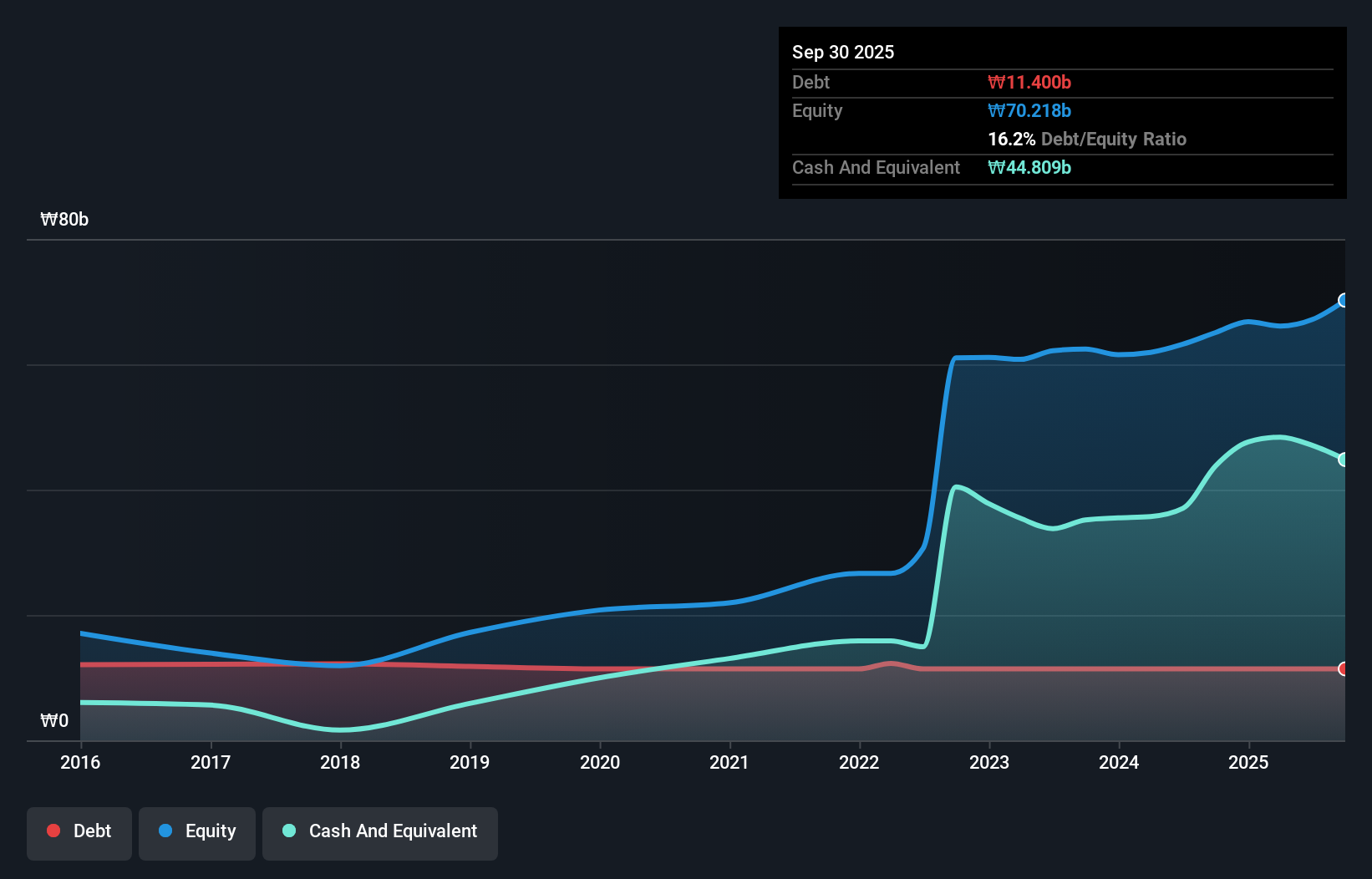Select the 2025 label on the year axis
The width and height of the screenshot is (1372, 879).
point(1248,762)
